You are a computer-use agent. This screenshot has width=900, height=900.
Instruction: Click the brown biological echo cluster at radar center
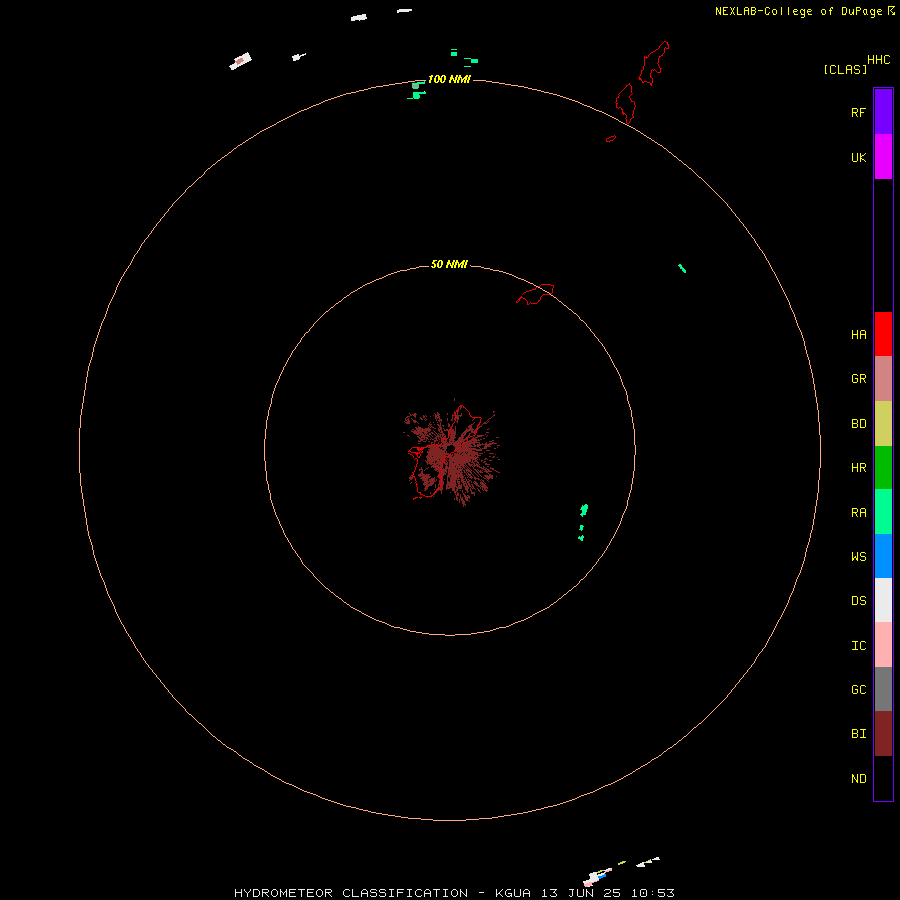click(x=452, y=453)
